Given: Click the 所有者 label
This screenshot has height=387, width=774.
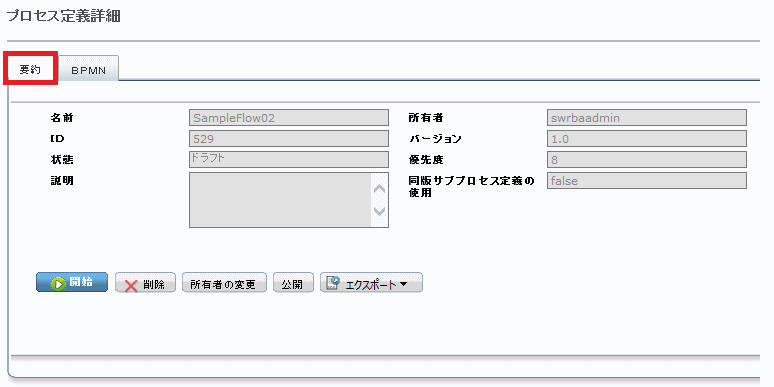Looking at the screenshot, I should 426,118.
